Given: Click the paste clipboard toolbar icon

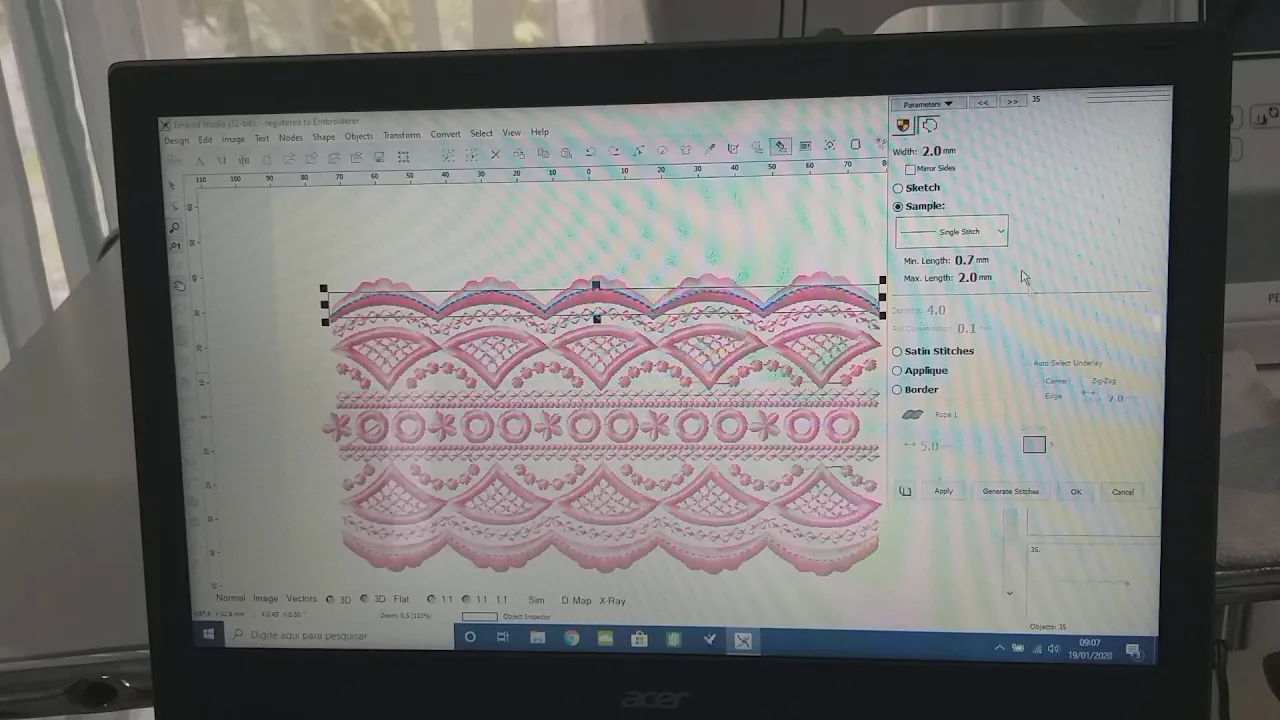Looking at the screenshot, I should pos(566,153).
